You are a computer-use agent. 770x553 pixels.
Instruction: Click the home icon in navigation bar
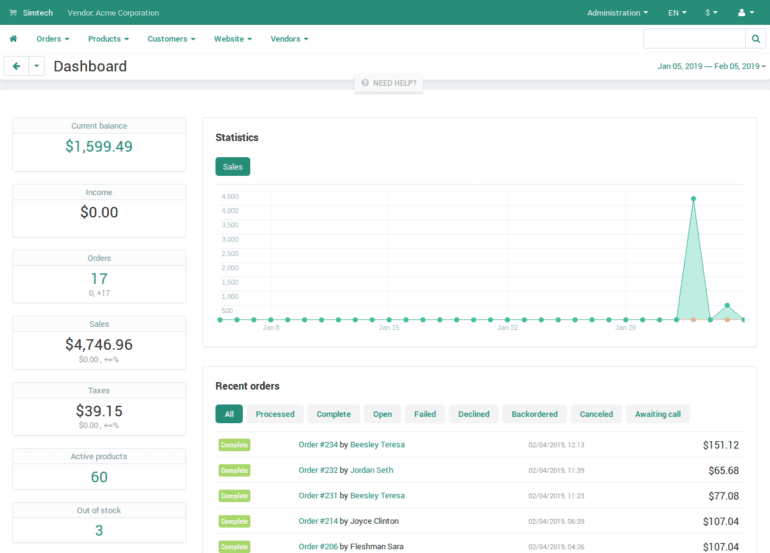[x=14, y=39]
